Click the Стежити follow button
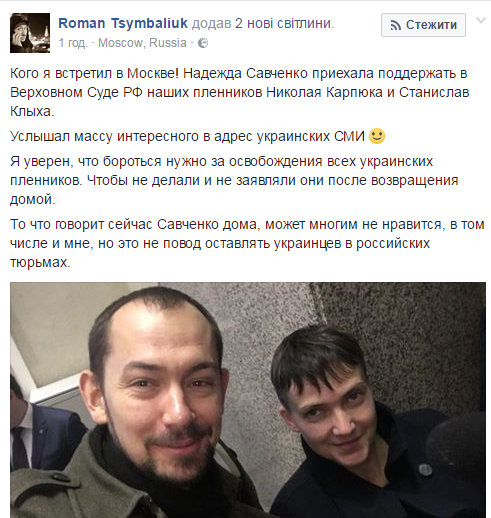This screenshot has width=491, height=518. point(423,25)
